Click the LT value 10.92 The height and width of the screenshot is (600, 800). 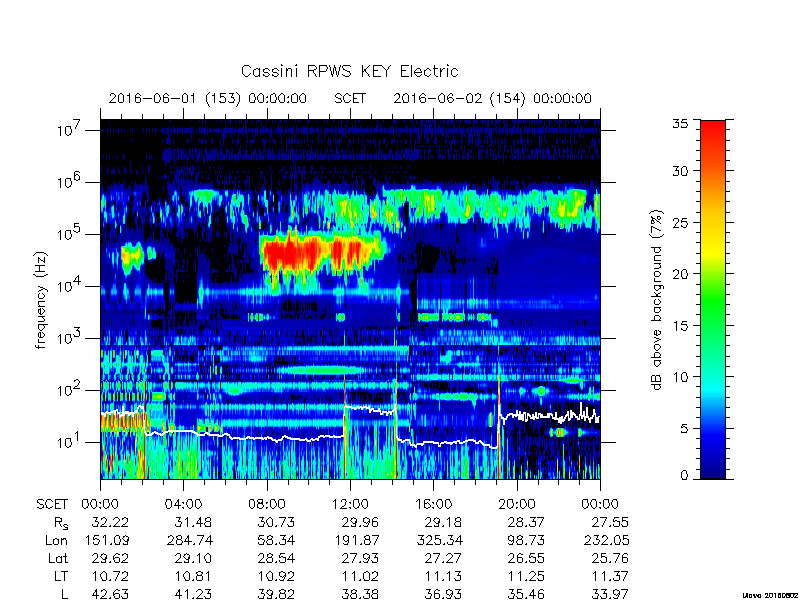(276, 577)
